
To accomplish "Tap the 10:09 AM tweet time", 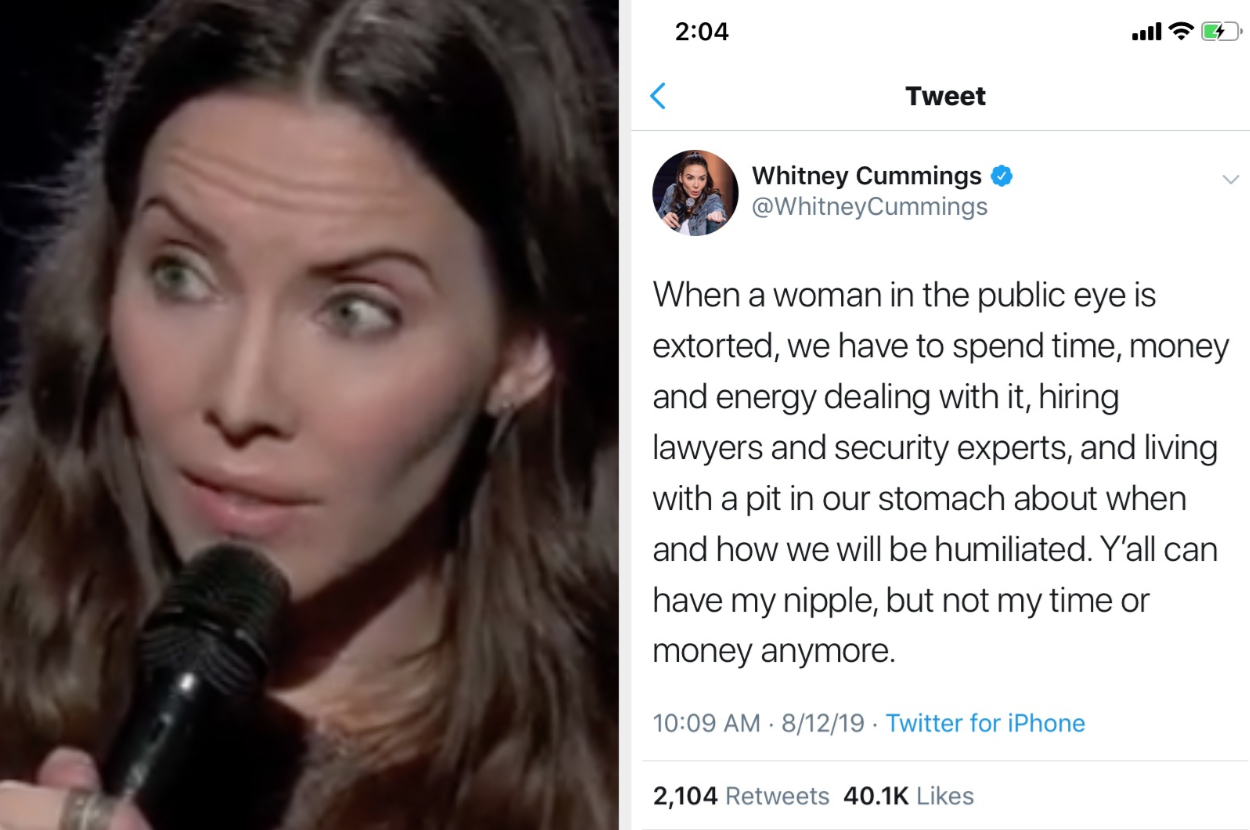I will tap(706, 723).
